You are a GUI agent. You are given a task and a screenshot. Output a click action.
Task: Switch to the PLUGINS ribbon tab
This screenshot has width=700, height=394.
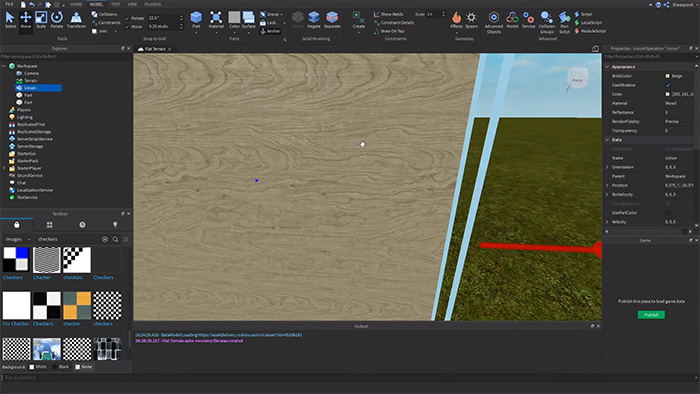click(x=153, y=4)
